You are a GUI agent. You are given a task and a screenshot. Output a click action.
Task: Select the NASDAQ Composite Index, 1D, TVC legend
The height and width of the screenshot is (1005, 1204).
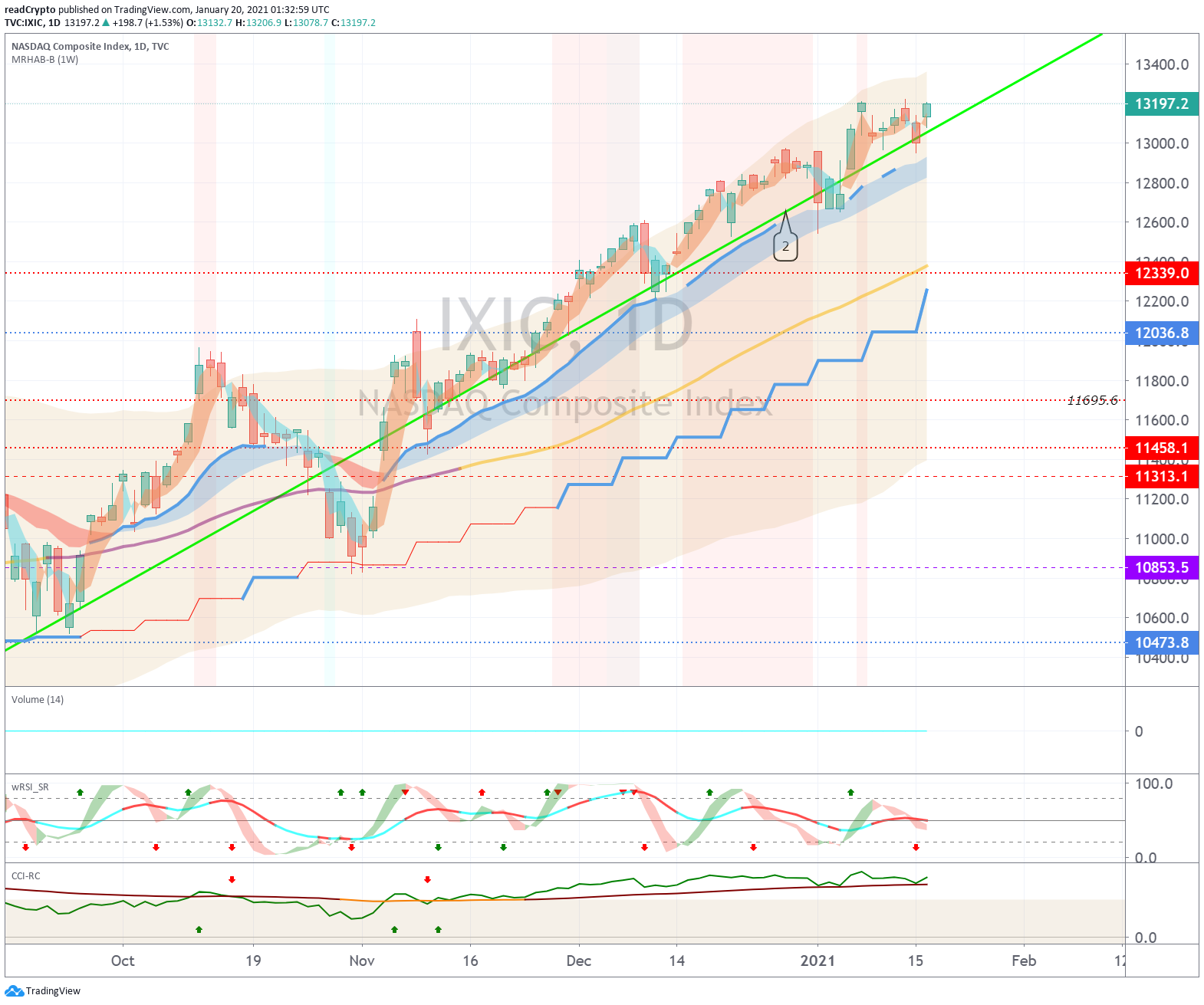(90, 47)
